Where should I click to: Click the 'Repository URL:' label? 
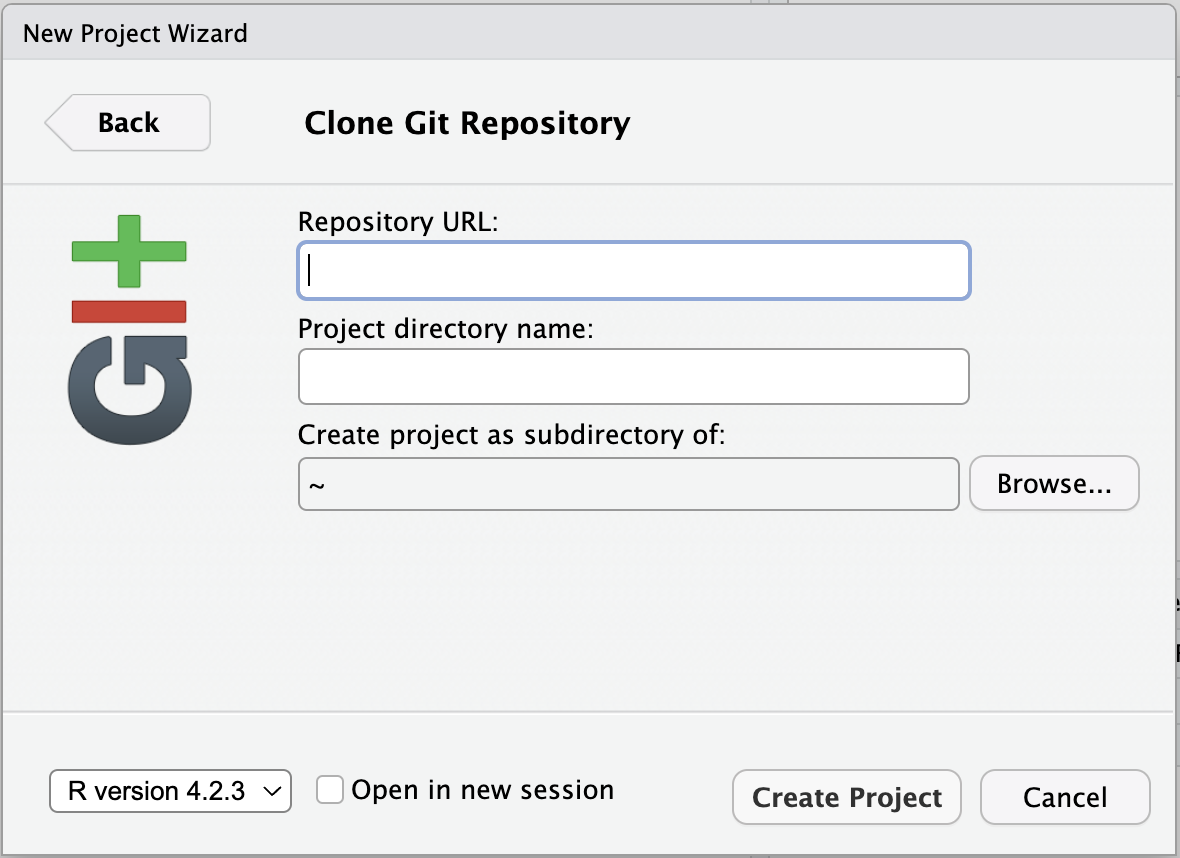pos(398,221)
